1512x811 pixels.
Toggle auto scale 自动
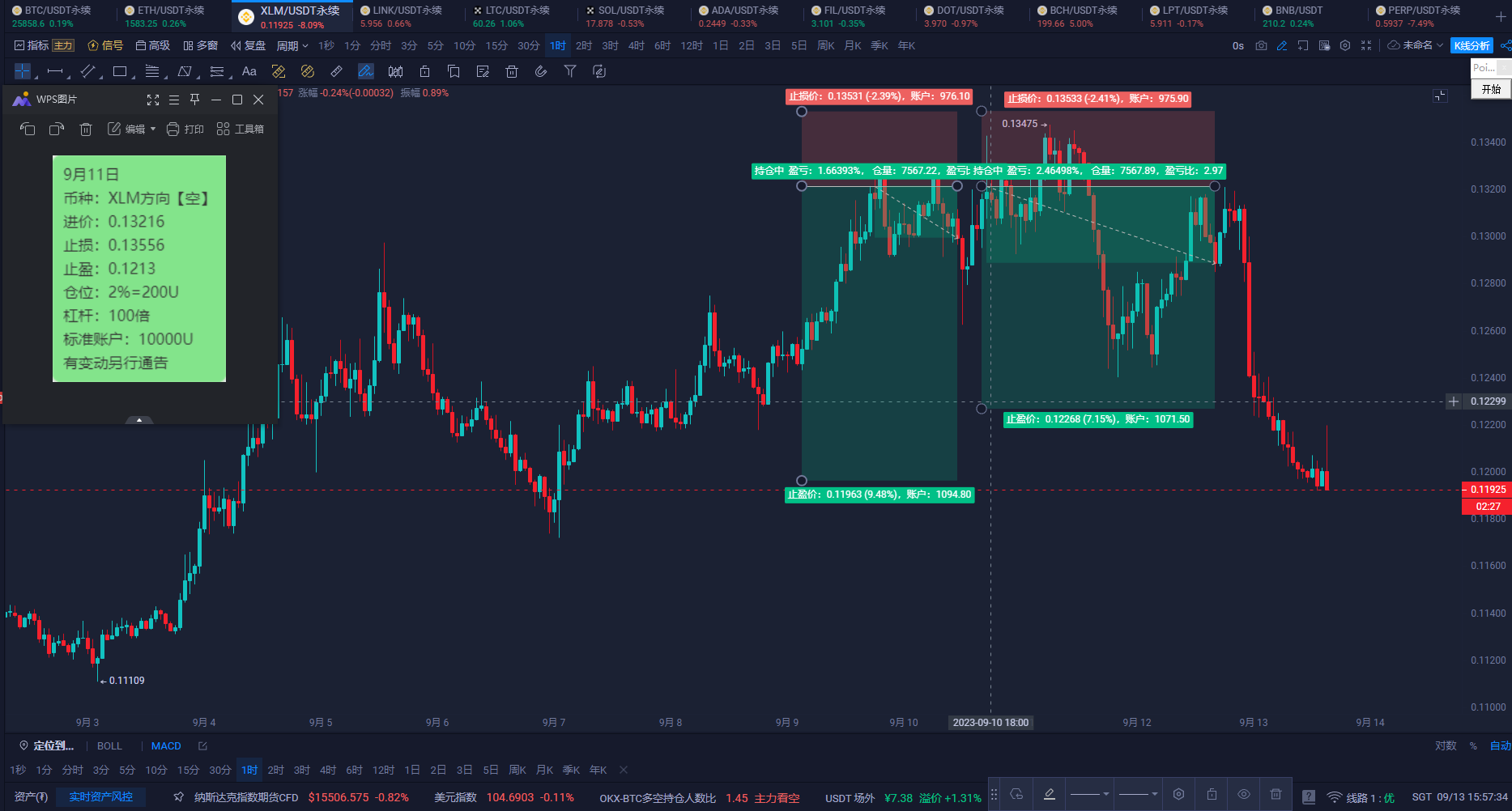tap(1500, 745)
